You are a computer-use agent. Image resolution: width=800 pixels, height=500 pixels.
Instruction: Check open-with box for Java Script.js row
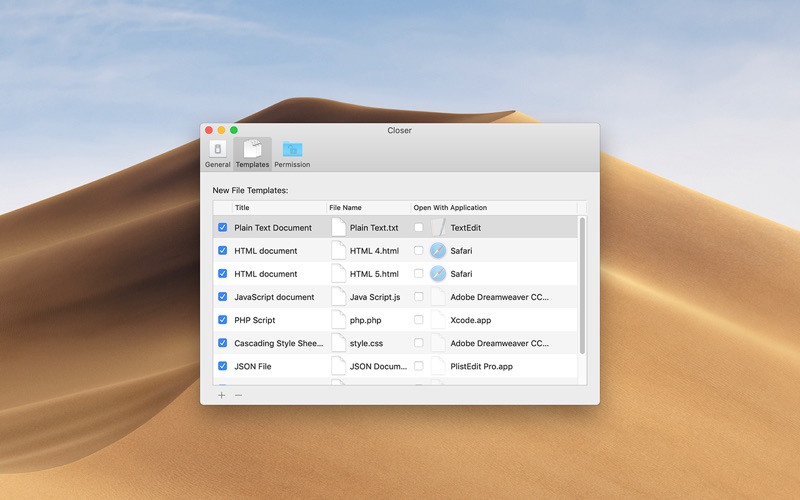pyautogui.click(x=418, y=296)
